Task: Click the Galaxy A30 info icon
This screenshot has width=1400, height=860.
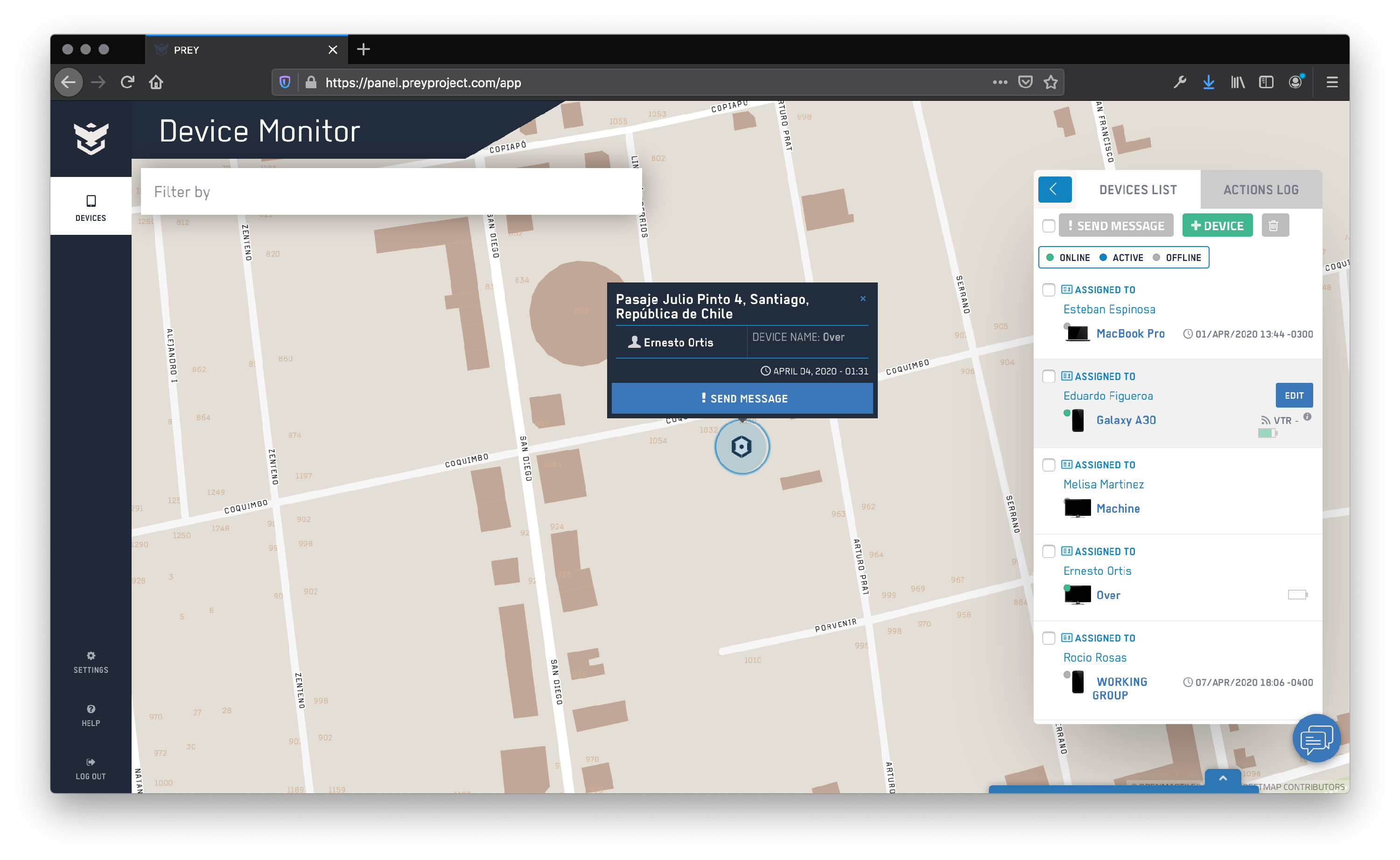Action: click(1307, 417)
